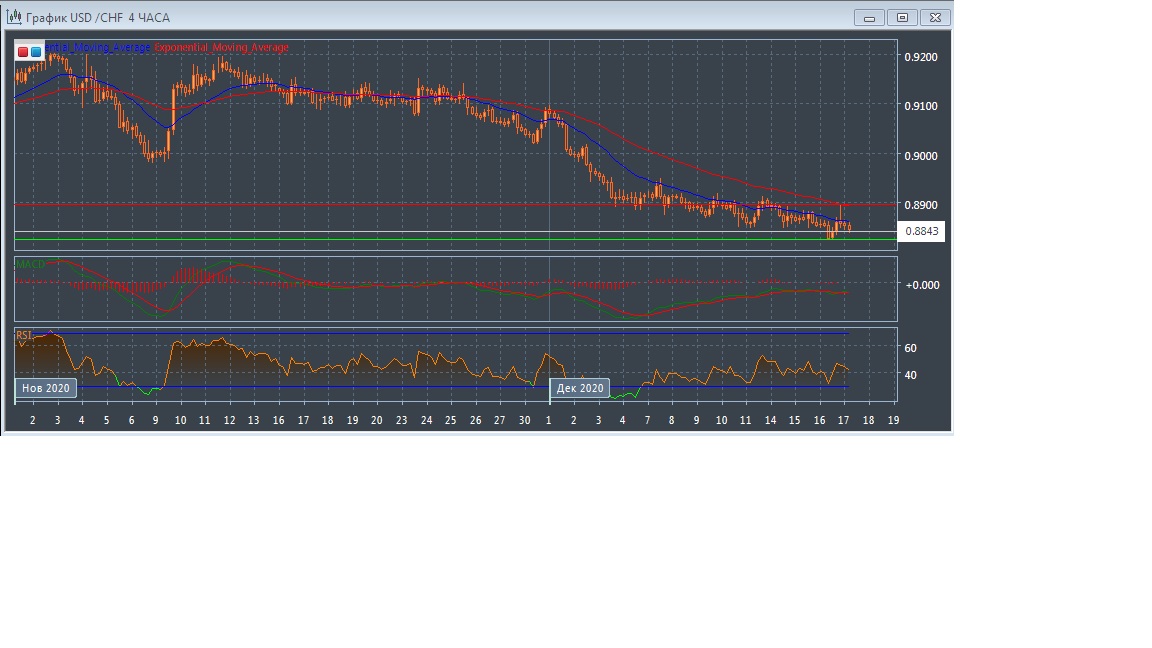Click the 0.8900 price axis label

[x=921, y=205]
